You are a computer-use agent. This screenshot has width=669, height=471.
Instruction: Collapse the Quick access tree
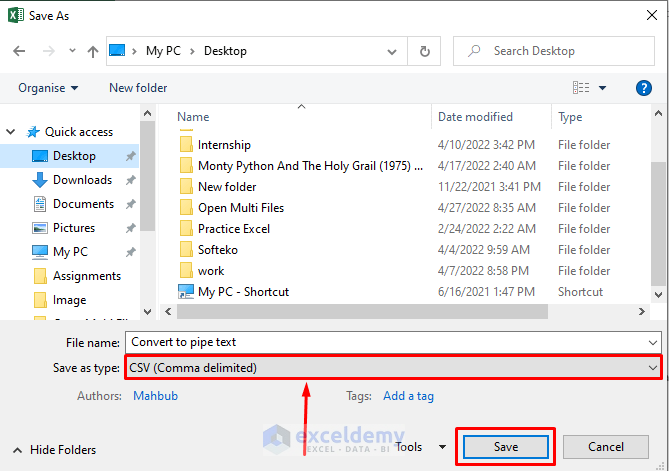pyautogui.click(x=11, y=132)
